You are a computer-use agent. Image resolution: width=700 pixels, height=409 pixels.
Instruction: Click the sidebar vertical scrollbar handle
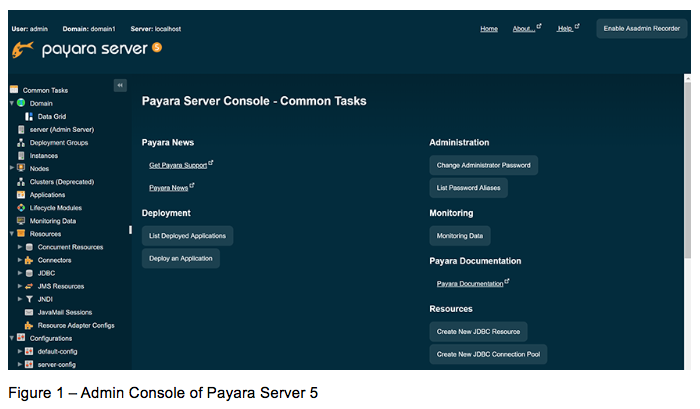coord(130,230)
